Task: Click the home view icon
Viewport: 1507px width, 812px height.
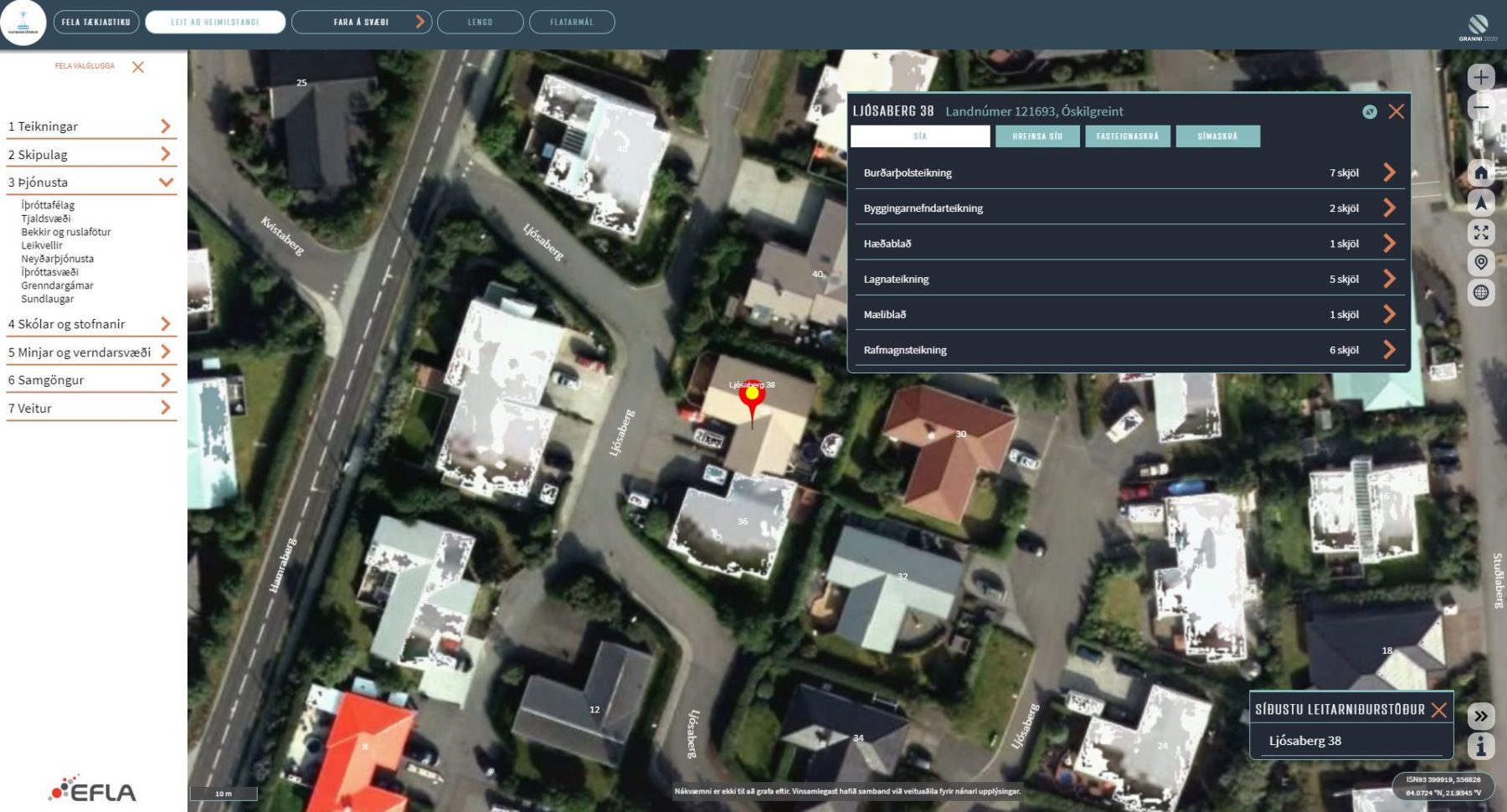Action: click(1481, 172)
